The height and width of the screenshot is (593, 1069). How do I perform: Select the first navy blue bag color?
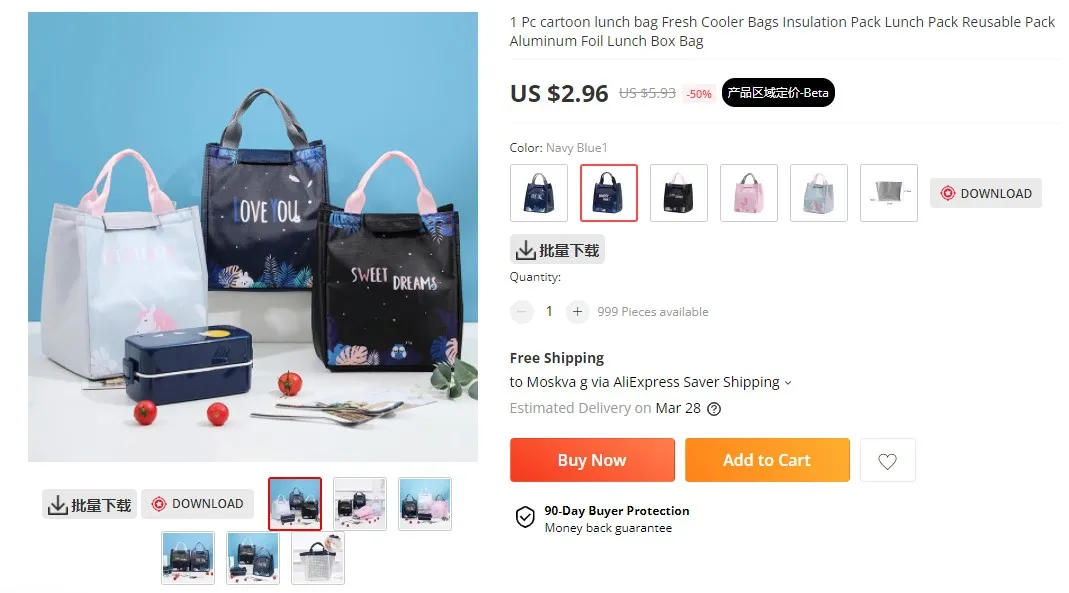pyautogui.click(x=539, y=193)
